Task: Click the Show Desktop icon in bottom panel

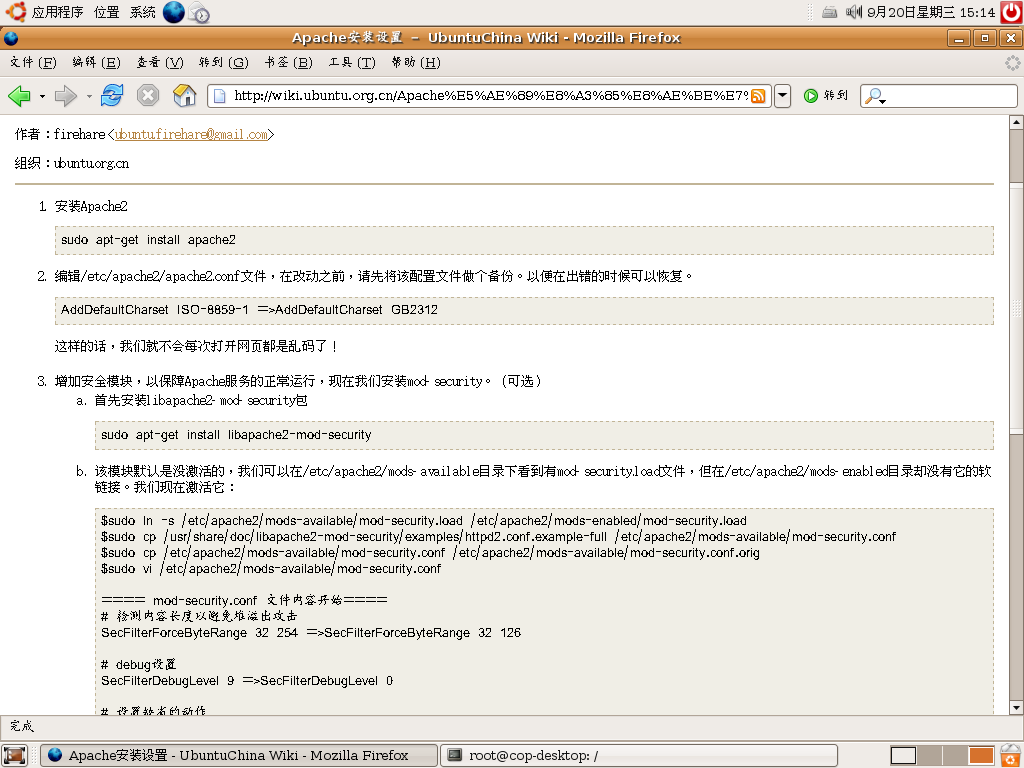Action: (x=14, y=756)
